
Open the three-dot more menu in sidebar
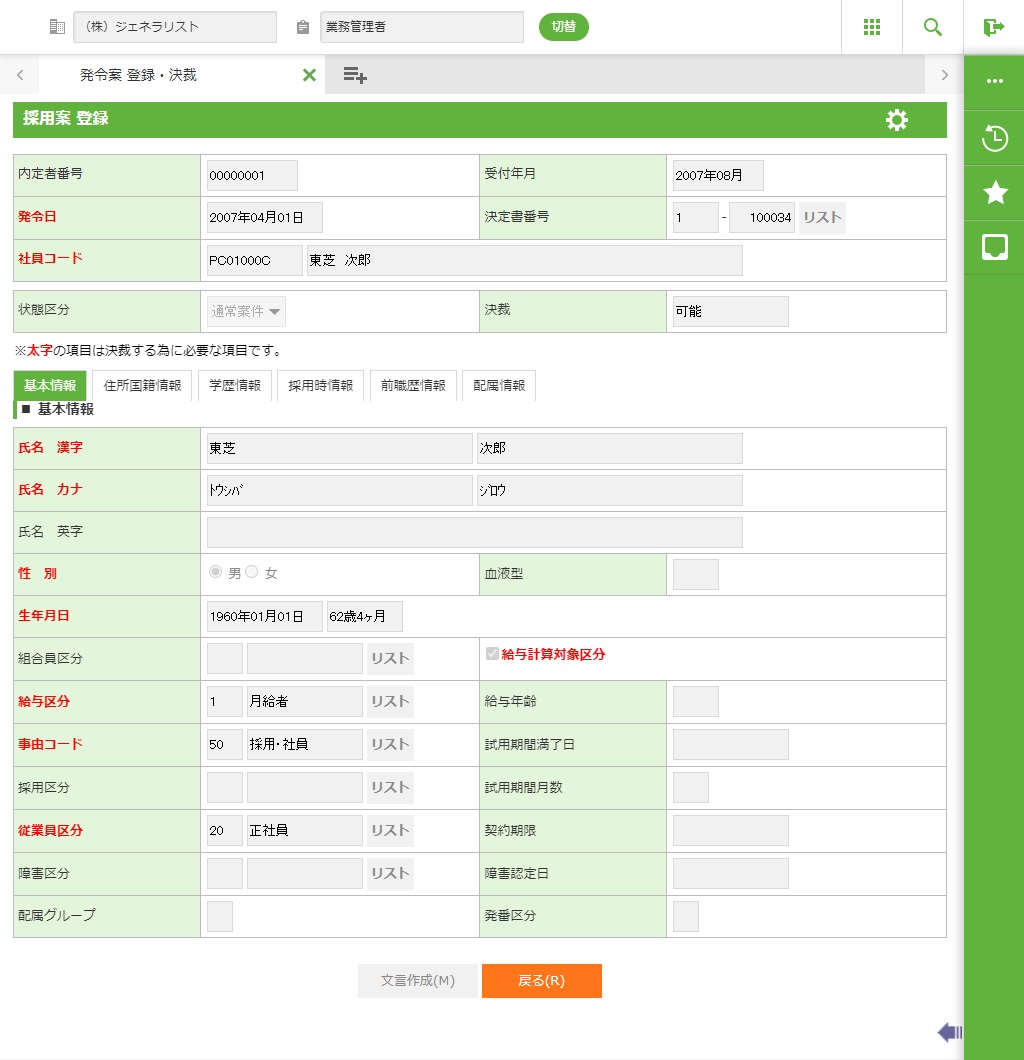click(995, 82)
